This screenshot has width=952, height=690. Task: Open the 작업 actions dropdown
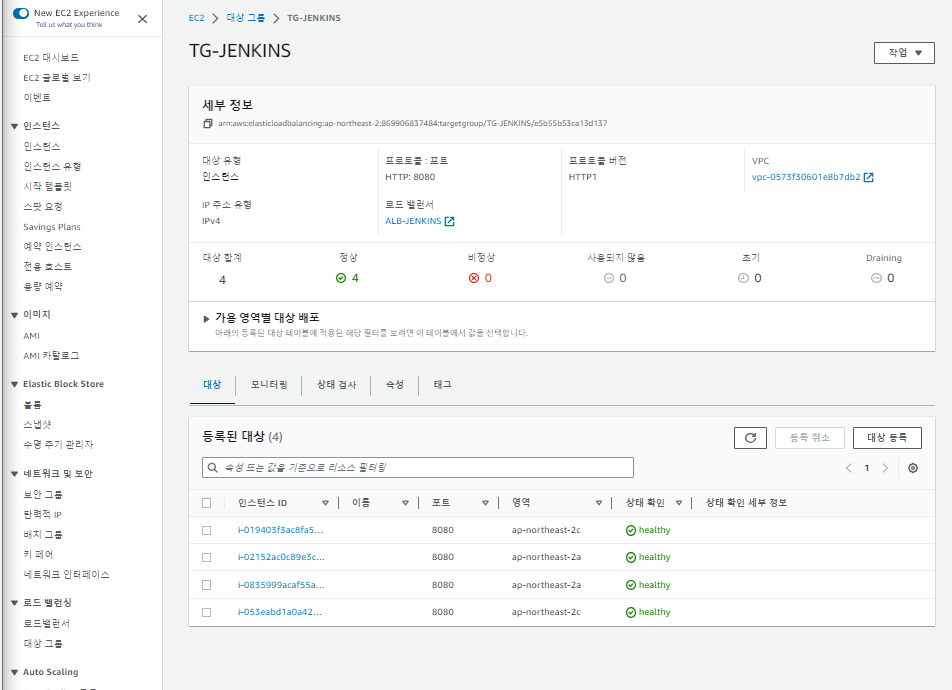pyautogui.click(x=904, y=53)
